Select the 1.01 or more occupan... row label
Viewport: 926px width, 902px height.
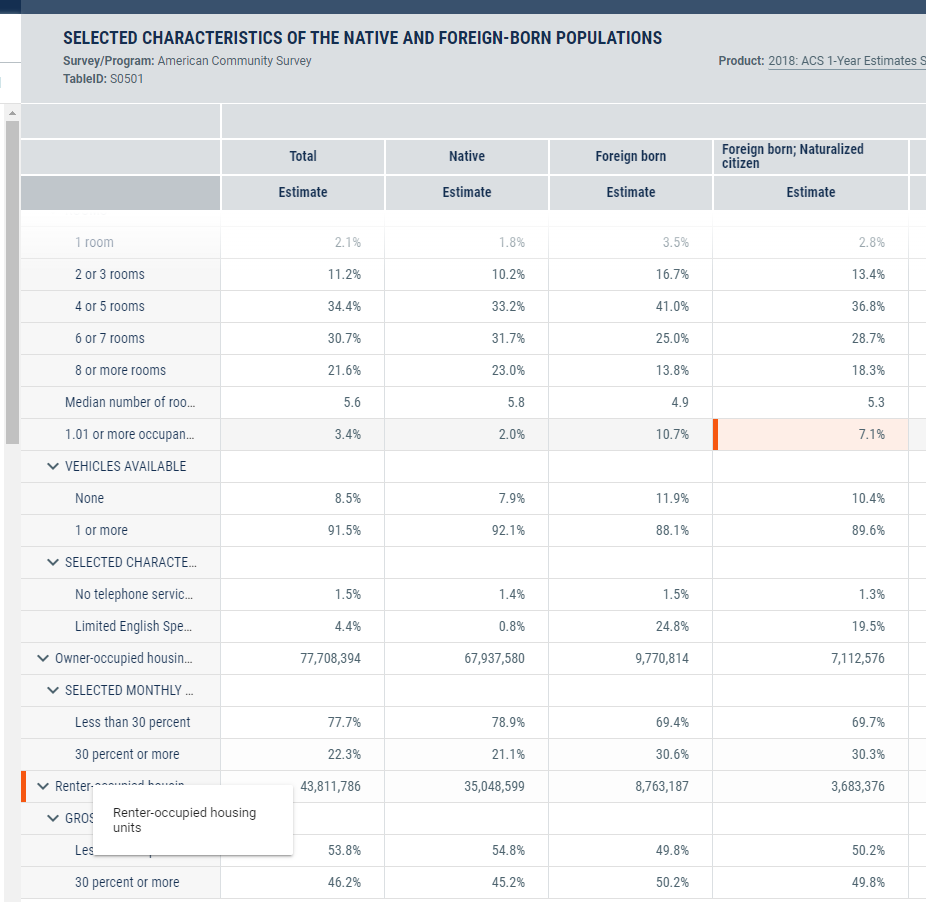(x=130, y=434)
